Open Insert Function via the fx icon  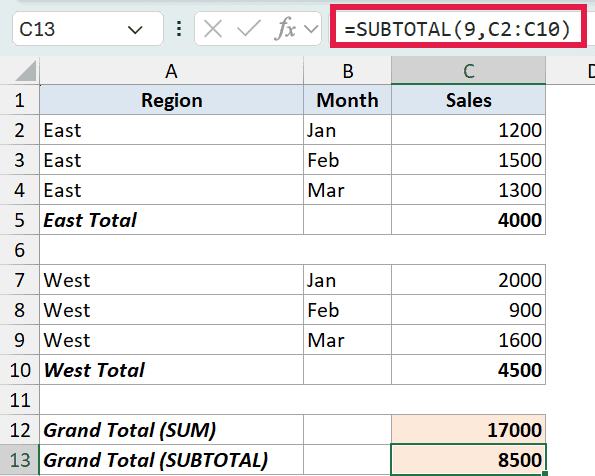[x=285, y=29]
